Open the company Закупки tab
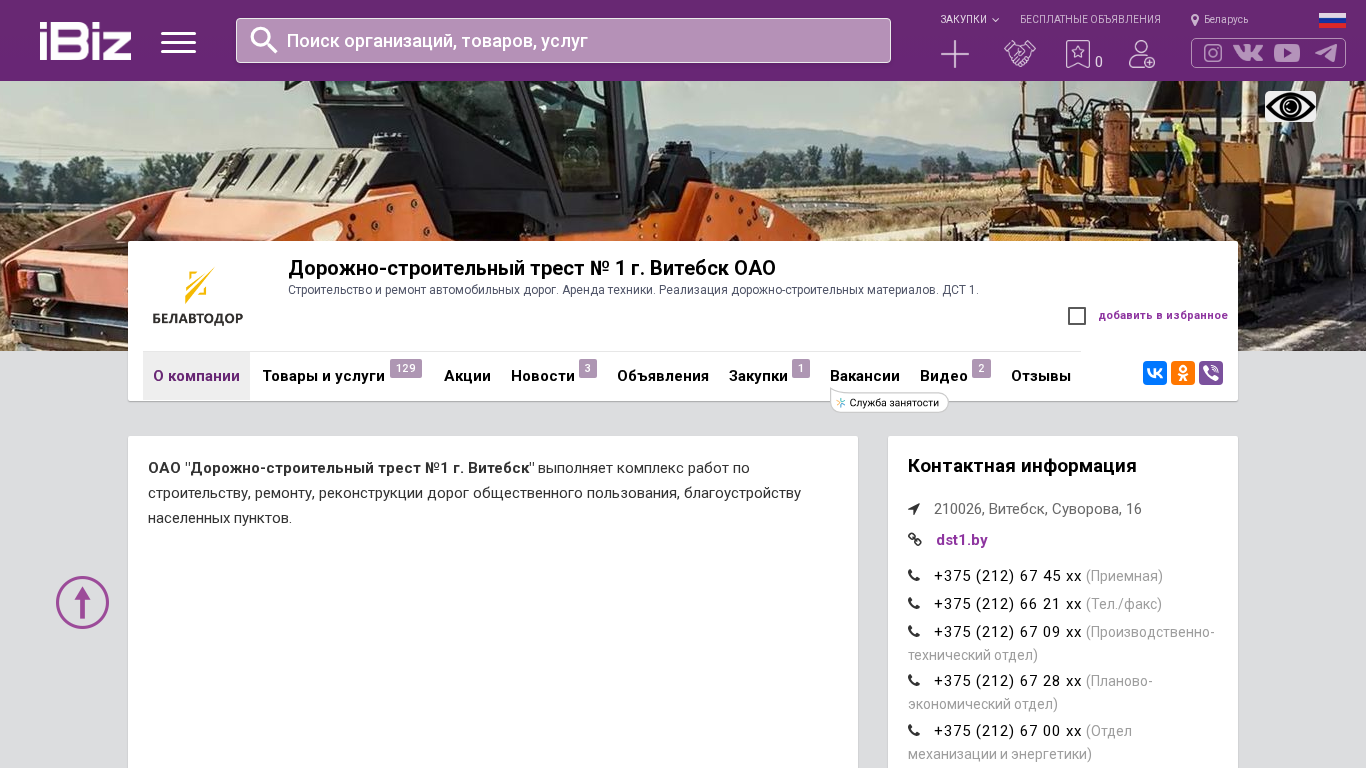 pyautogui.click(x=769, y=376)
